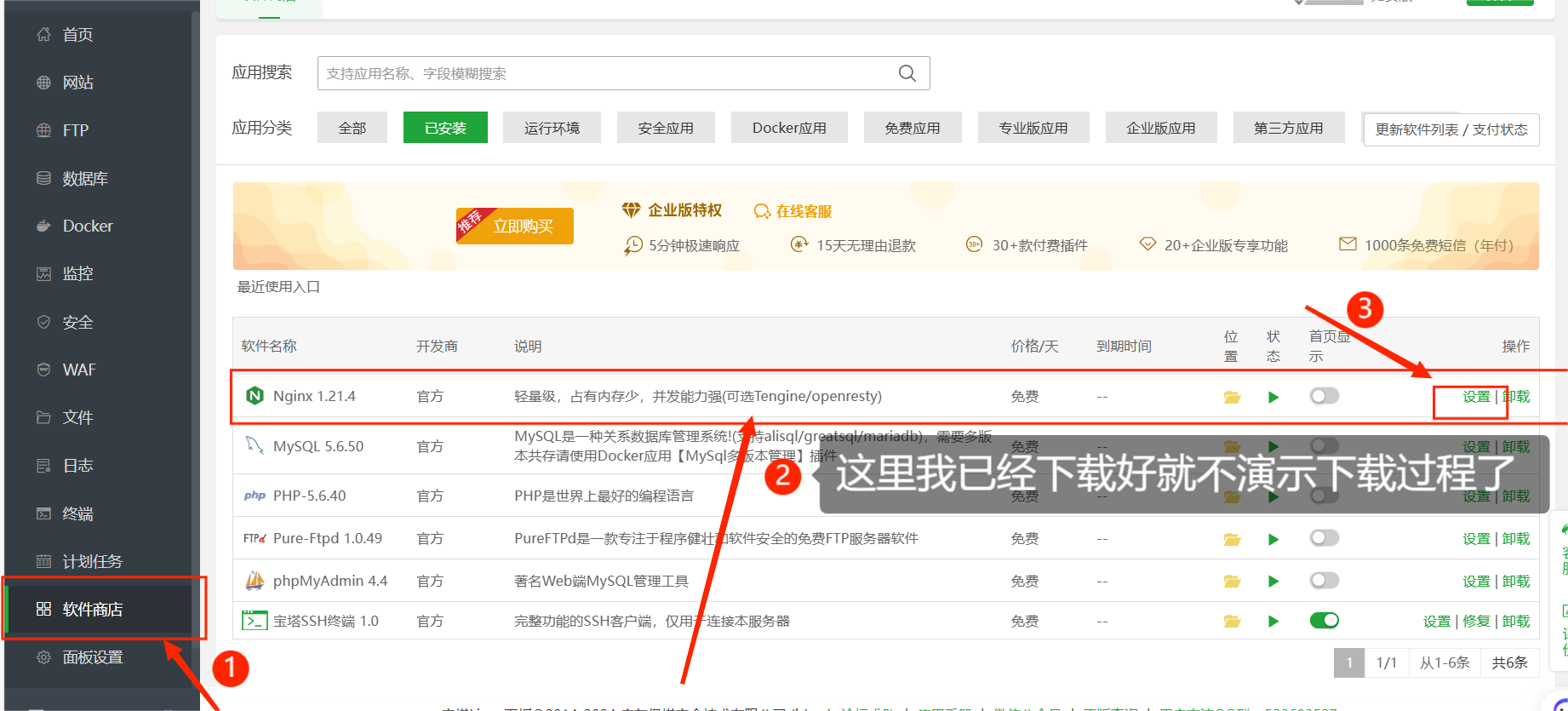
Task: Click 更新软件列表 / 支付状态 button
Action: 1451,129
